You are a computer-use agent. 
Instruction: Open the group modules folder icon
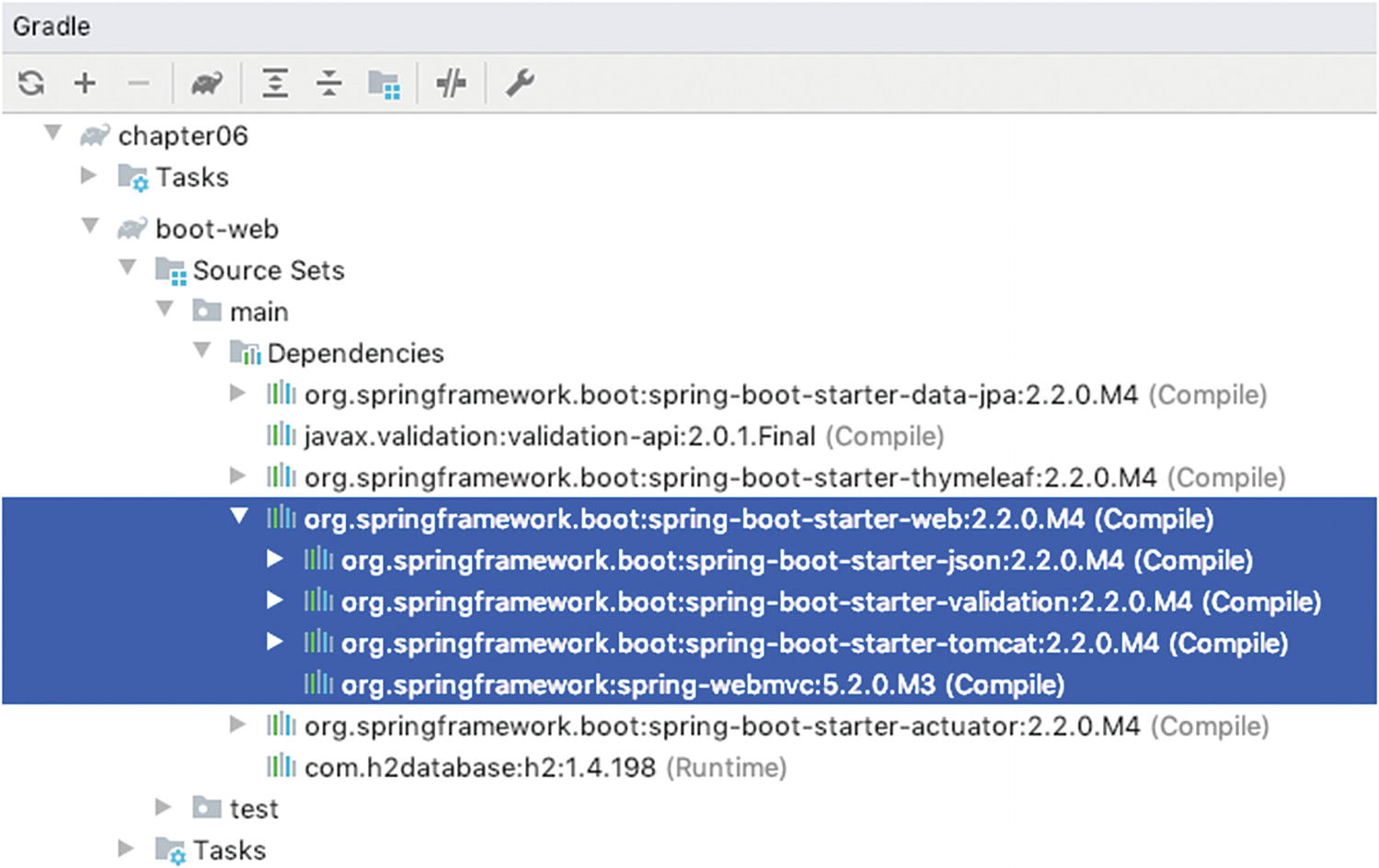coord(384,85)
